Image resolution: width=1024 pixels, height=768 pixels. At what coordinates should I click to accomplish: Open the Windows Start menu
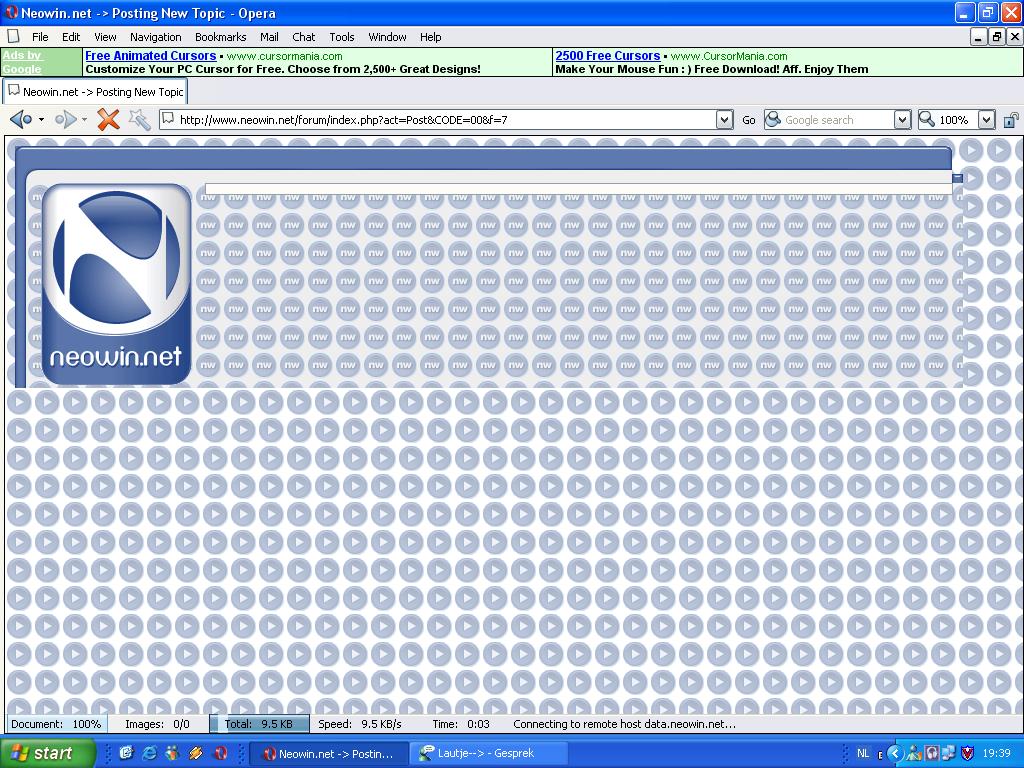[x=47, y=753]
